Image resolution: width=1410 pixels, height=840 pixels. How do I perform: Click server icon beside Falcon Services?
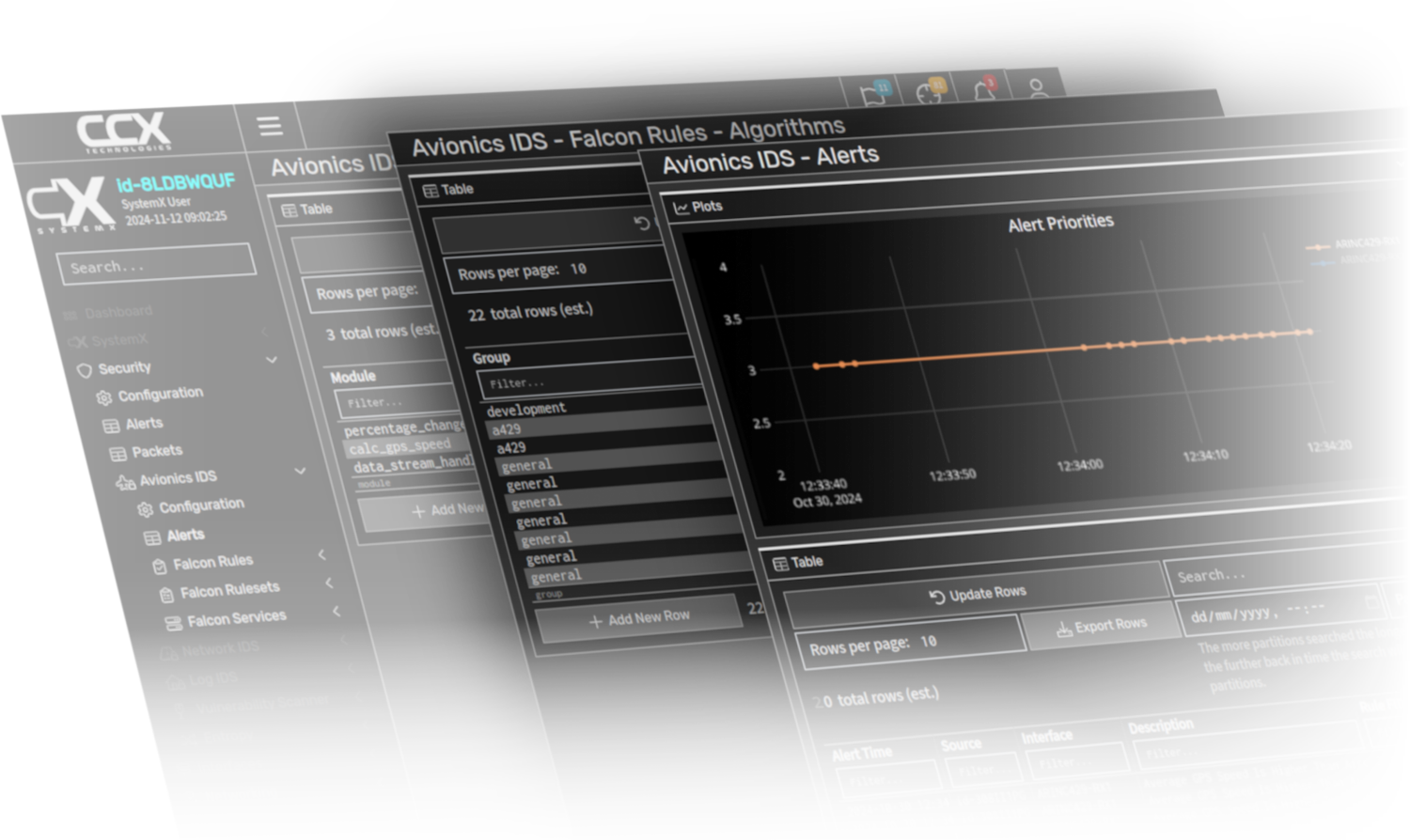174,623
